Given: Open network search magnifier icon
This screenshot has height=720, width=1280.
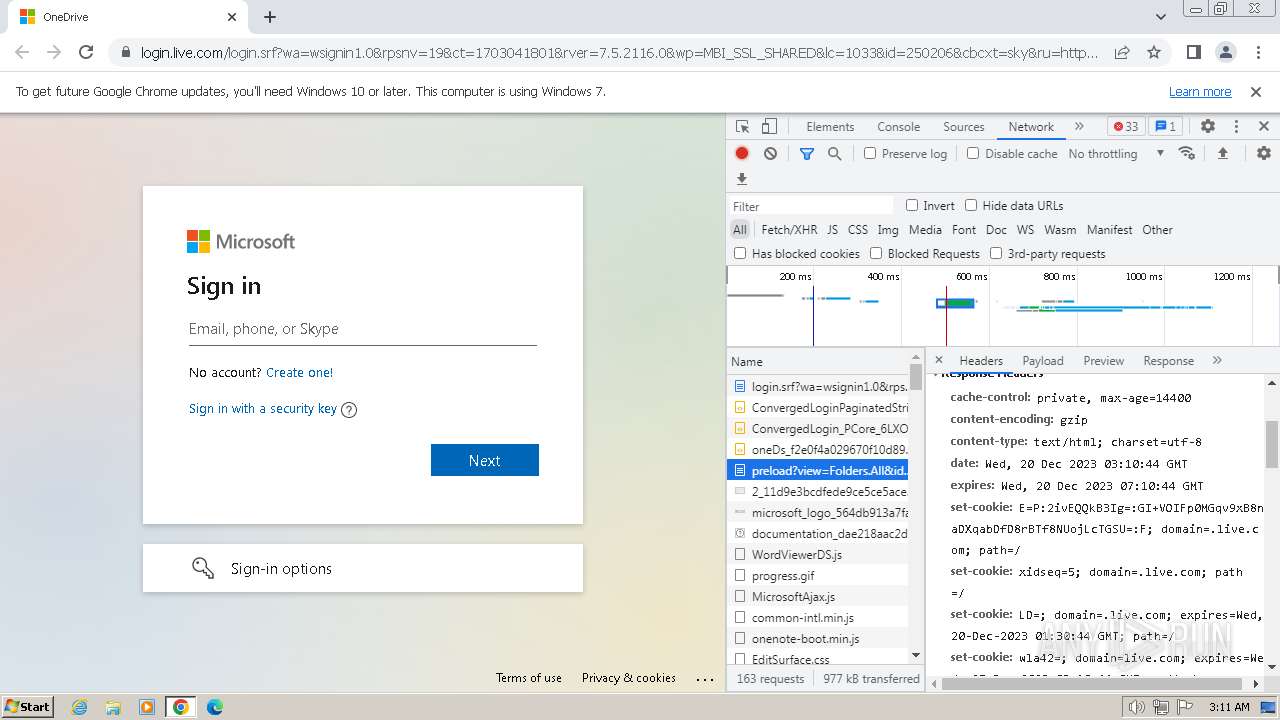Looking at the screenshot, I should pyautogui.click(x=835, y=153).
